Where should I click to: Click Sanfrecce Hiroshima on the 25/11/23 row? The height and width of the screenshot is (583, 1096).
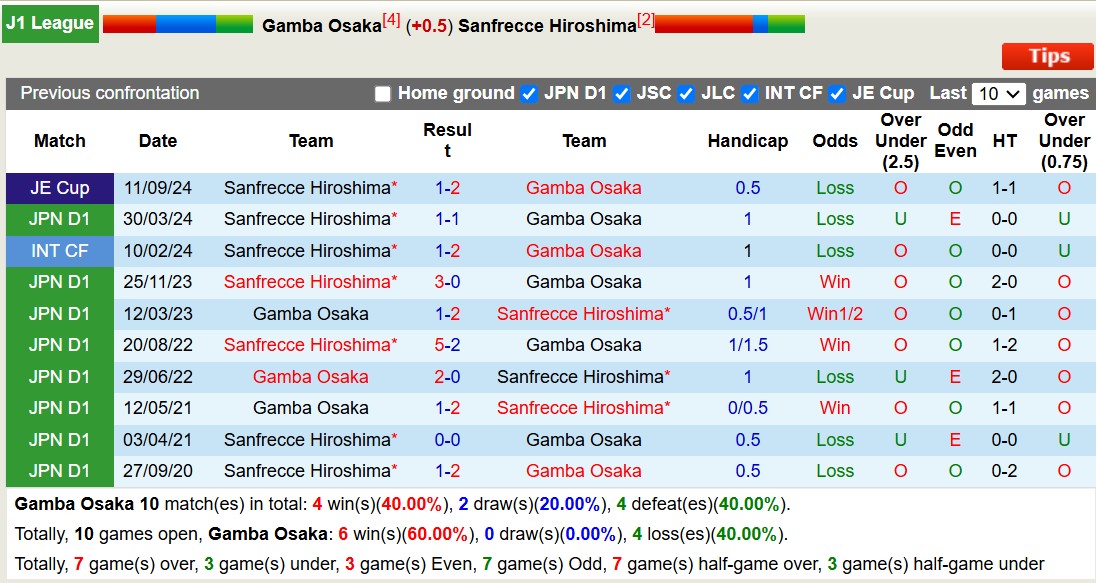304,282
